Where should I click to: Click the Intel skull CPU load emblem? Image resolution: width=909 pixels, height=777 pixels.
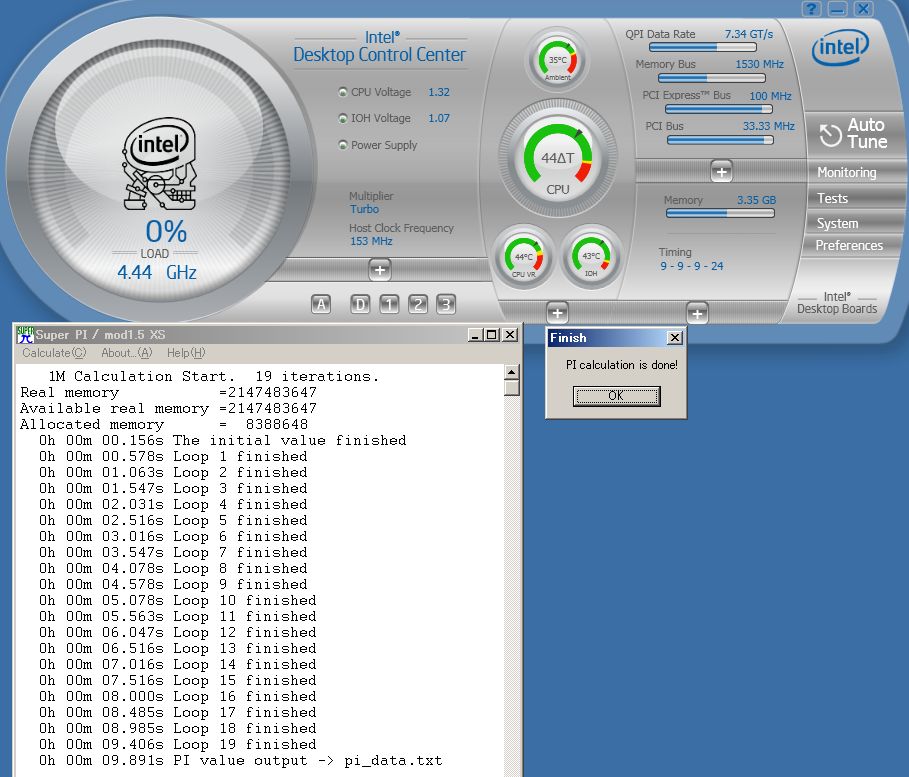160,165
